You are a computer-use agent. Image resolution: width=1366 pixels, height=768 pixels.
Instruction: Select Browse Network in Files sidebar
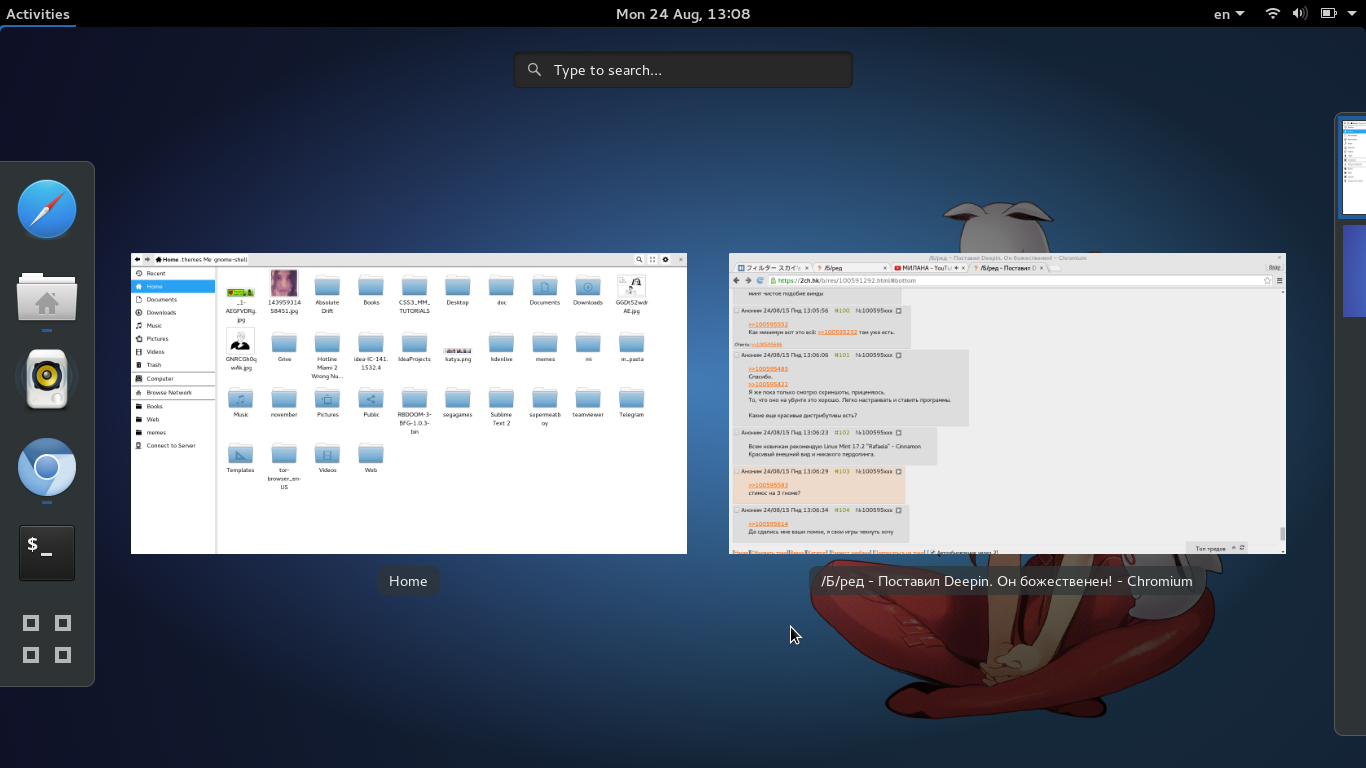click(x=173, y=393)
